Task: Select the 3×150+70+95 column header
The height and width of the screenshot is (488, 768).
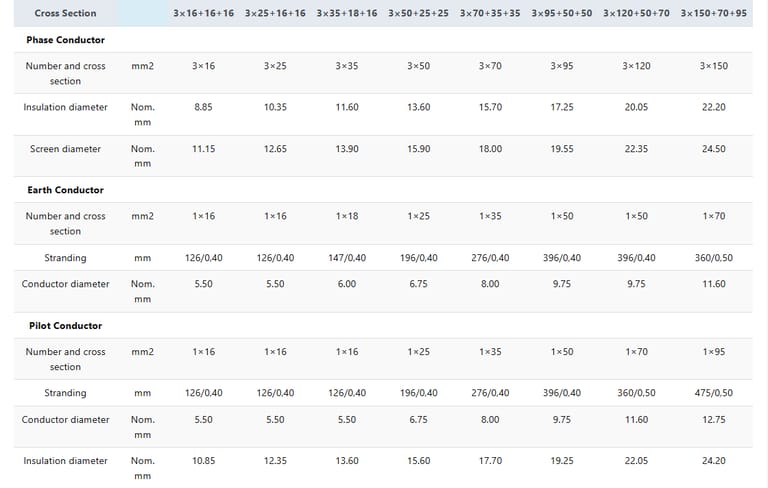Action: (714, 13)
